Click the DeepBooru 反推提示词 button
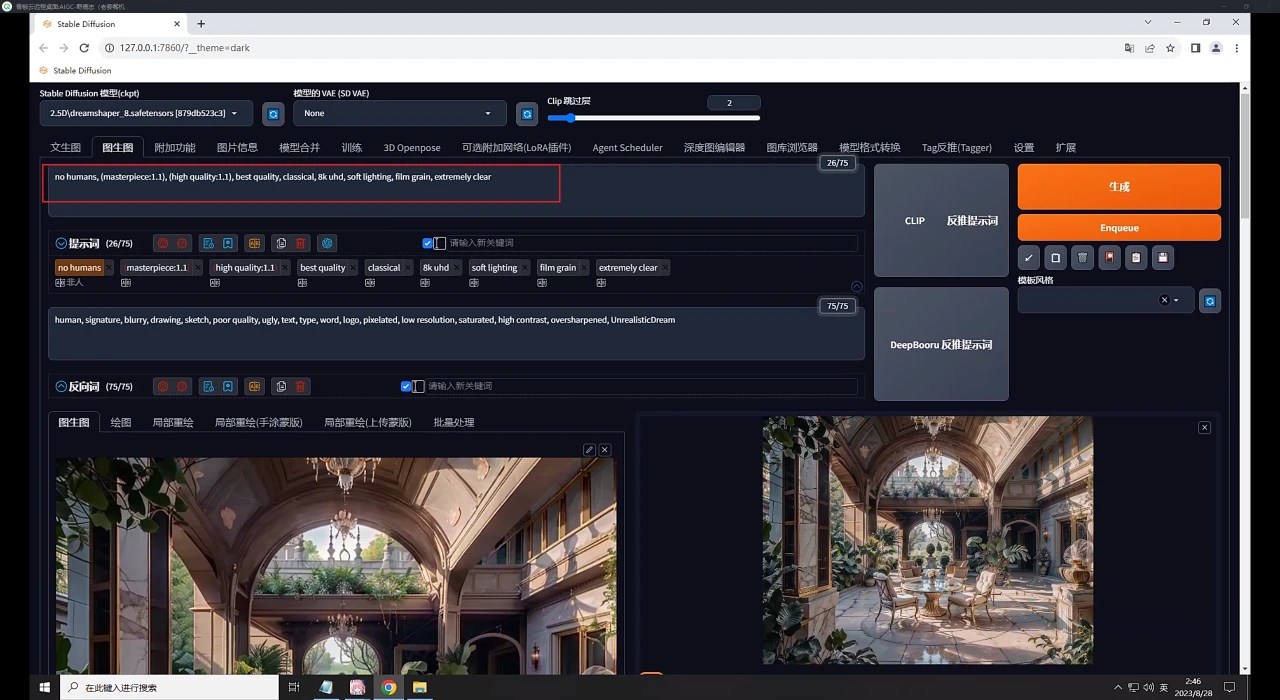This screenshot has width=1280, height=700. pos(941,344)
